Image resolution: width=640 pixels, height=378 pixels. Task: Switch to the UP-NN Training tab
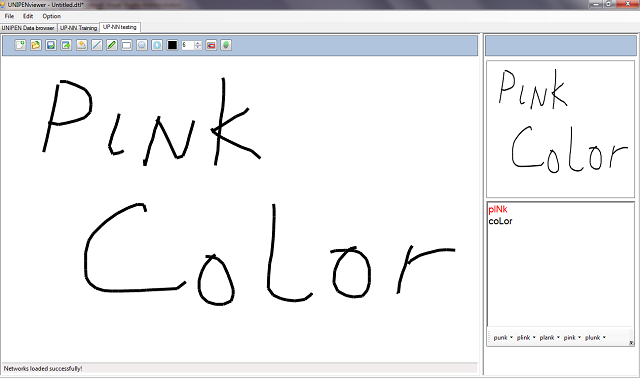click(78, 28)
